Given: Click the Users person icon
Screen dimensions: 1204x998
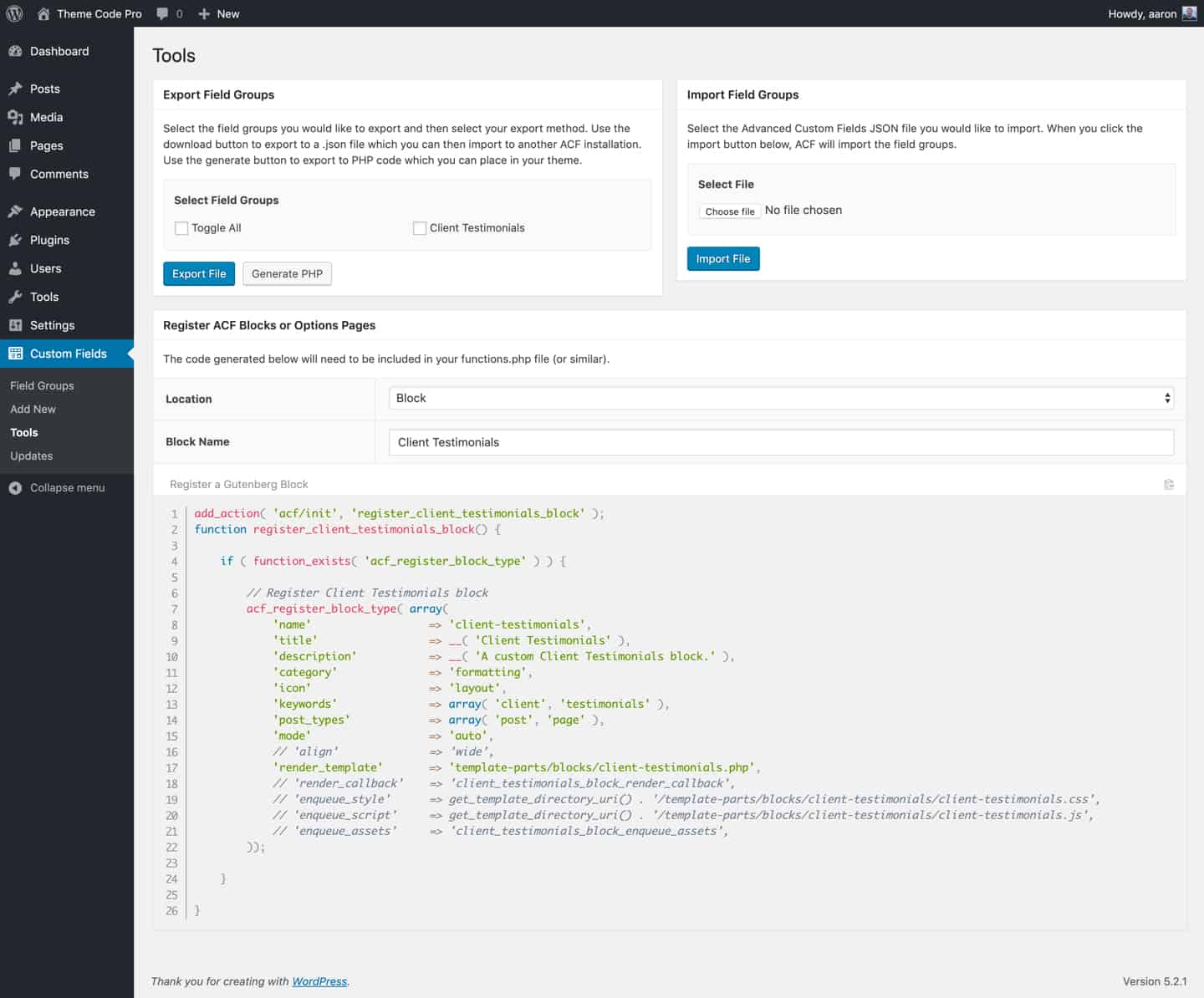Looking at the screenshot, I should [x=15, y=268].
